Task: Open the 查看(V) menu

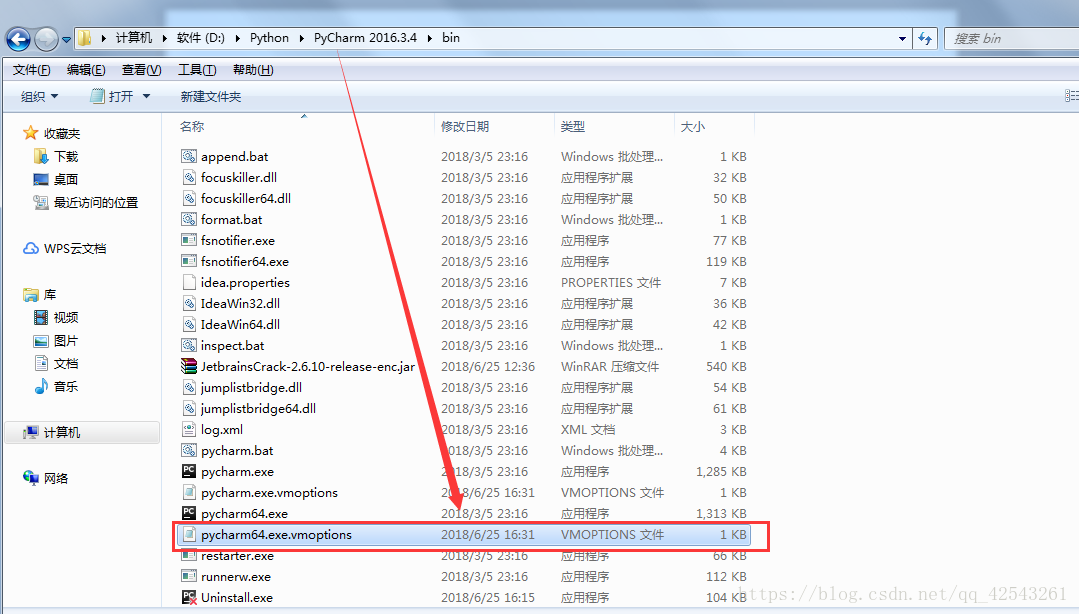Action: 141,70
